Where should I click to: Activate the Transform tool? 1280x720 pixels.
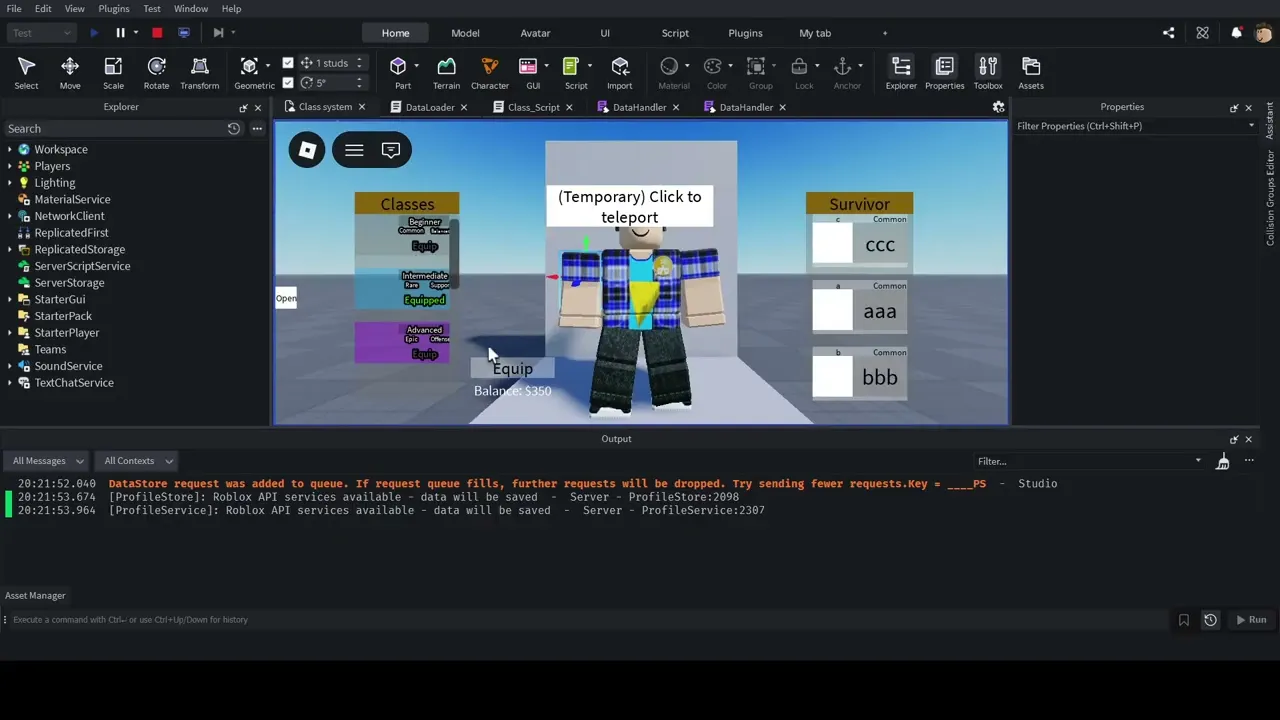click(199, 73)
